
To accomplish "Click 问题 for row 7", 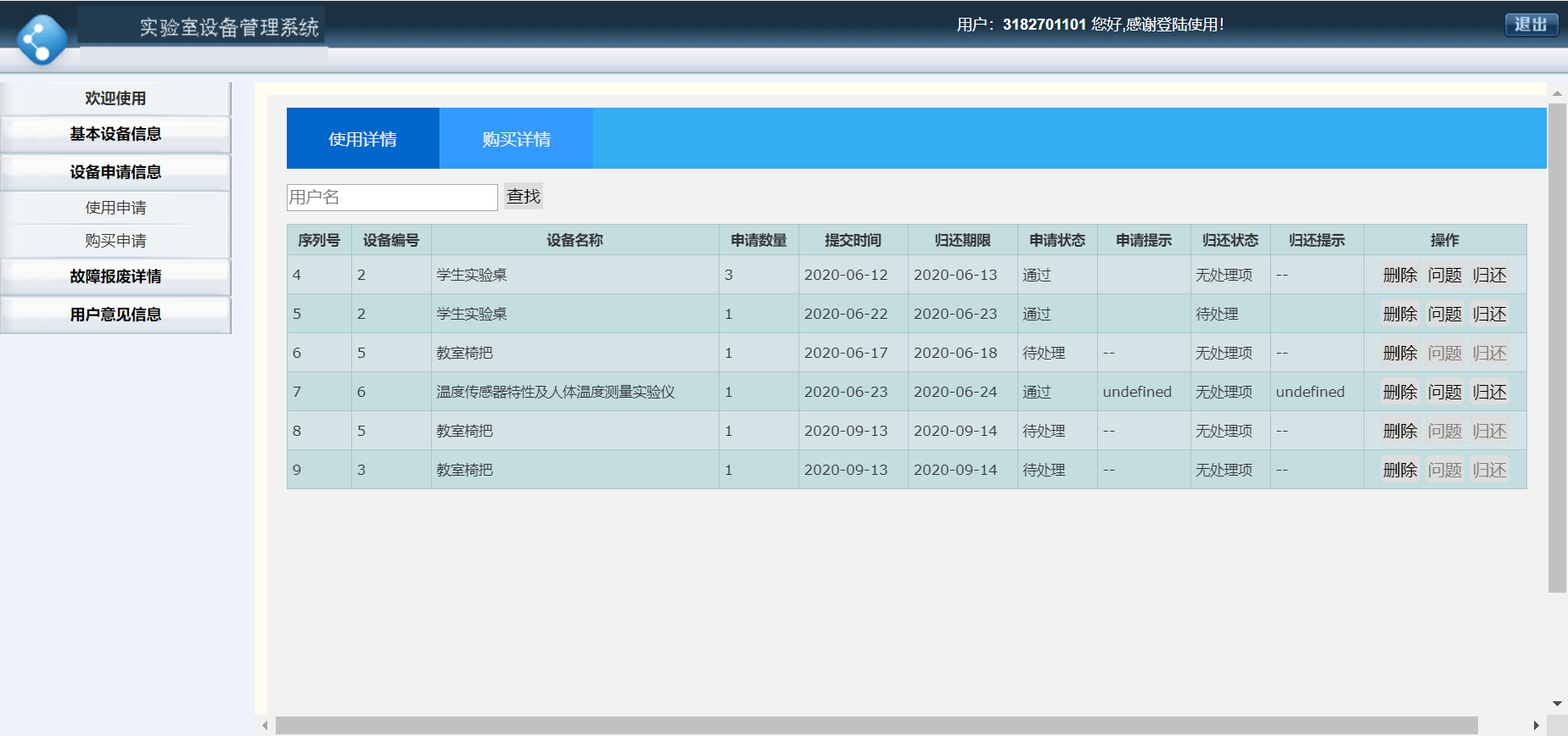I will pyautogui.click(x=1445, y=392).
